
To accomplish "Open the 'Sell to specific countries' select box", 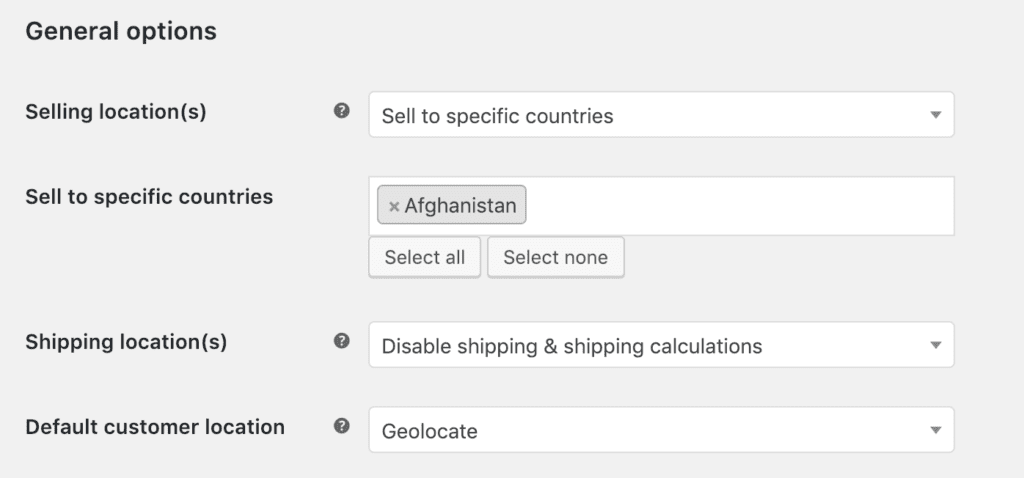I will pos(661,115).
